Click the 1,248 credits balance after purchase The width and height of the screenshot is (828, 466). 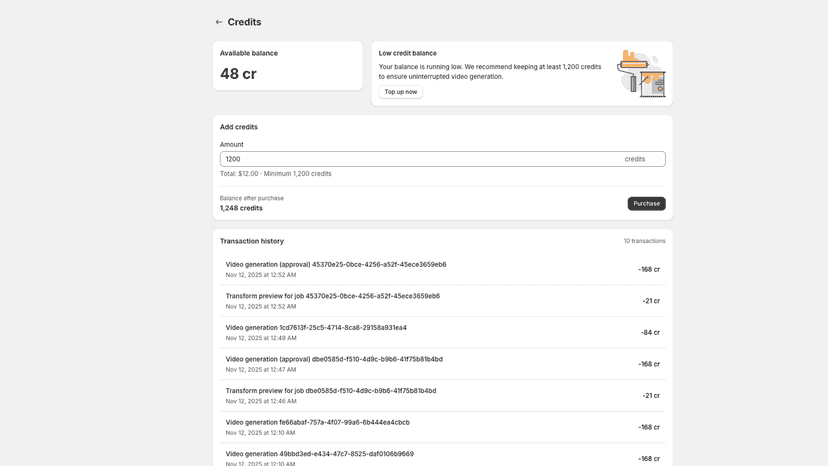[x=241, y=208]
